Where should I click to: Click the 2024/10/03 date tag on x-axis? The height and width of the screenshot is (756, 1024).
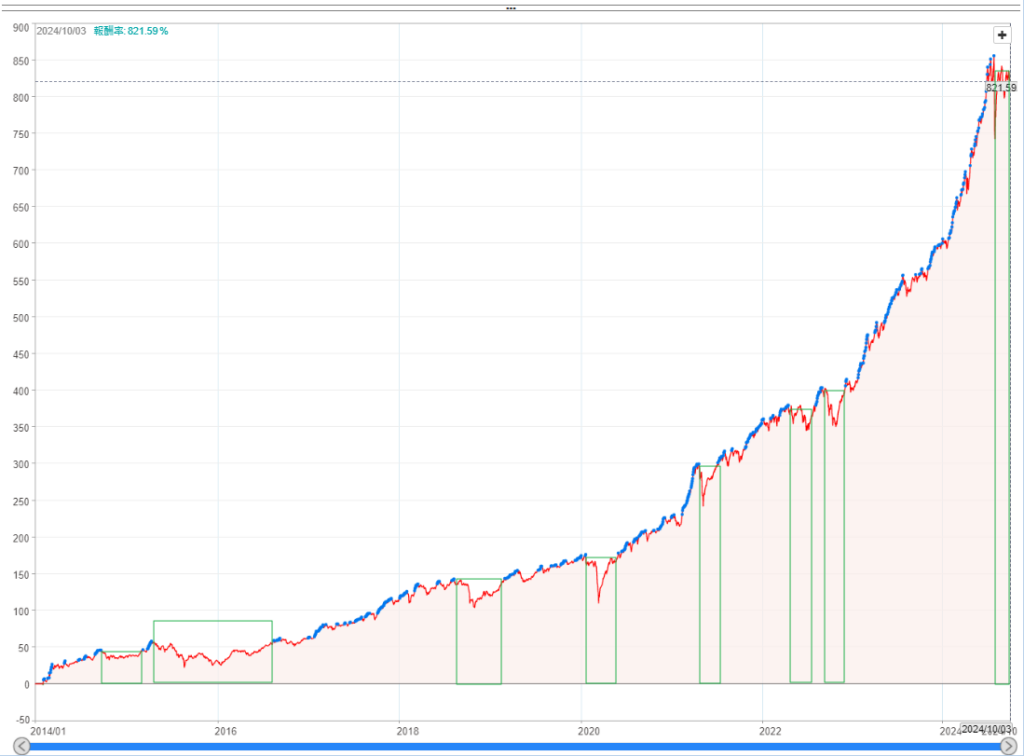click(x=985, y=729)
